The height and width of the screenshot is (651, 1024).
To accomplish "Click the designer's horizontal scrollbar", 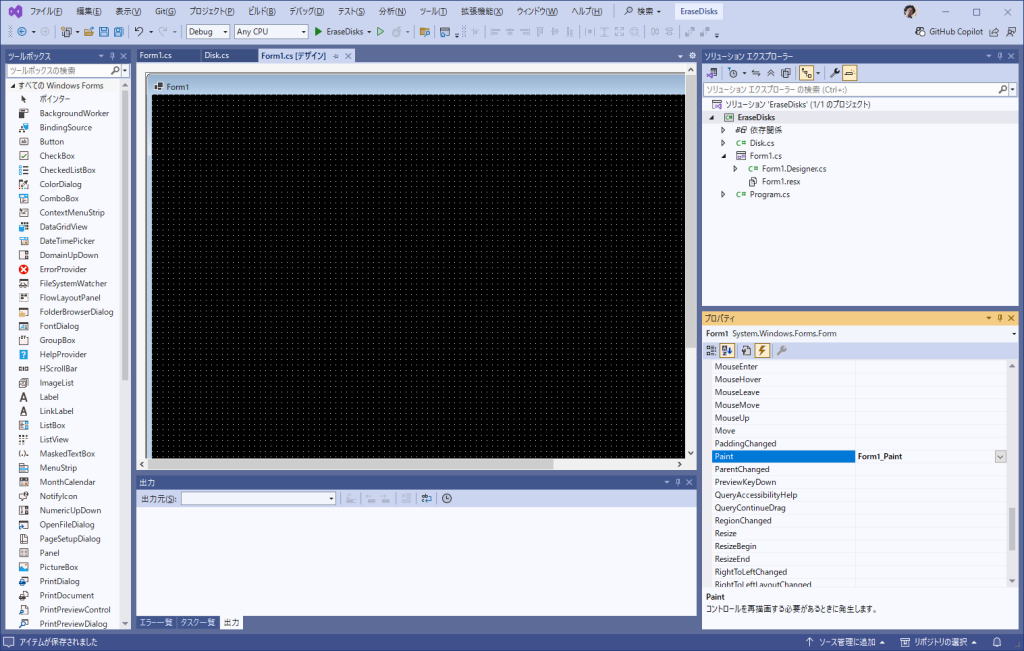I will 415,464.
